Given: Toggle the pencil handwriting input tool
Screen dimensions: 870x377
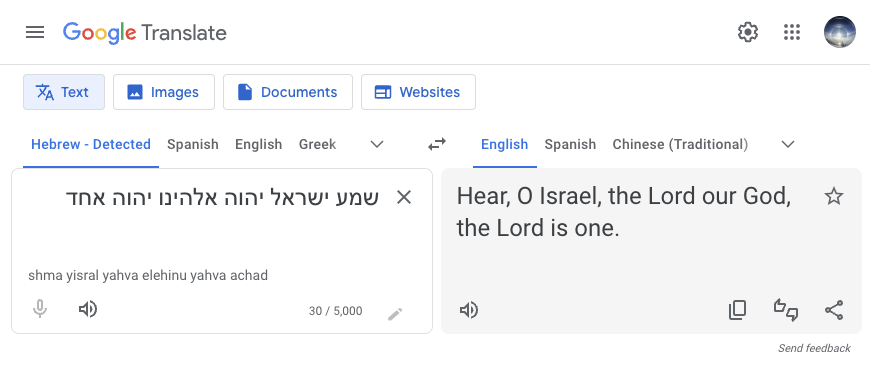Looking at the screenshot, I should coord(394,314).
